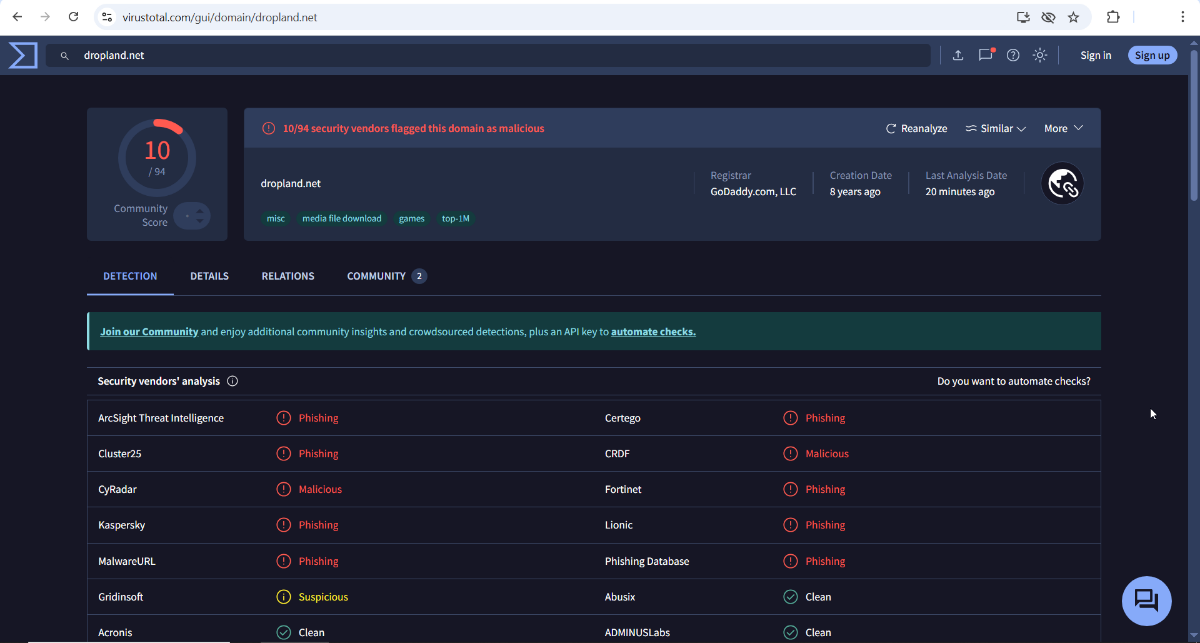This screenshot has width=1200, height=643.
Task: Switch to the DETECTION tab
Action: pyautogui.click(x=130, y=276)
